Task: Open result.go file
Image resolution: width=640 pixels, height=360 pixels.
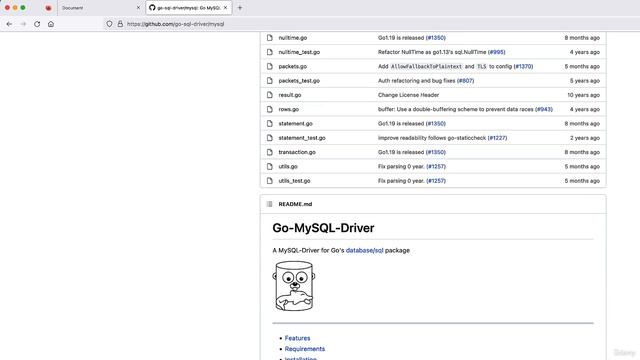Action: click(x=290, y=95)
